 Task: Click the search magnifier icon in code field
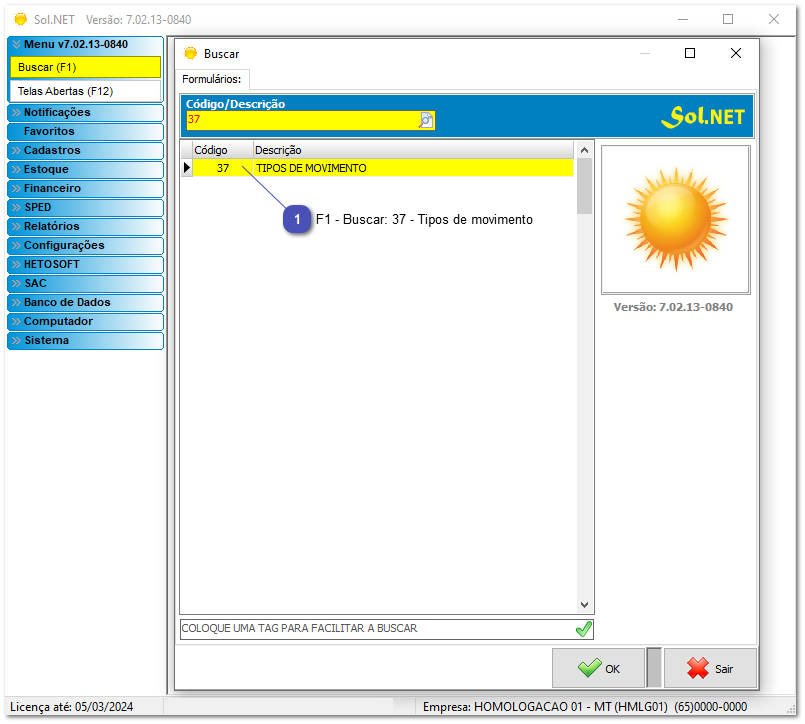(426, 120)
